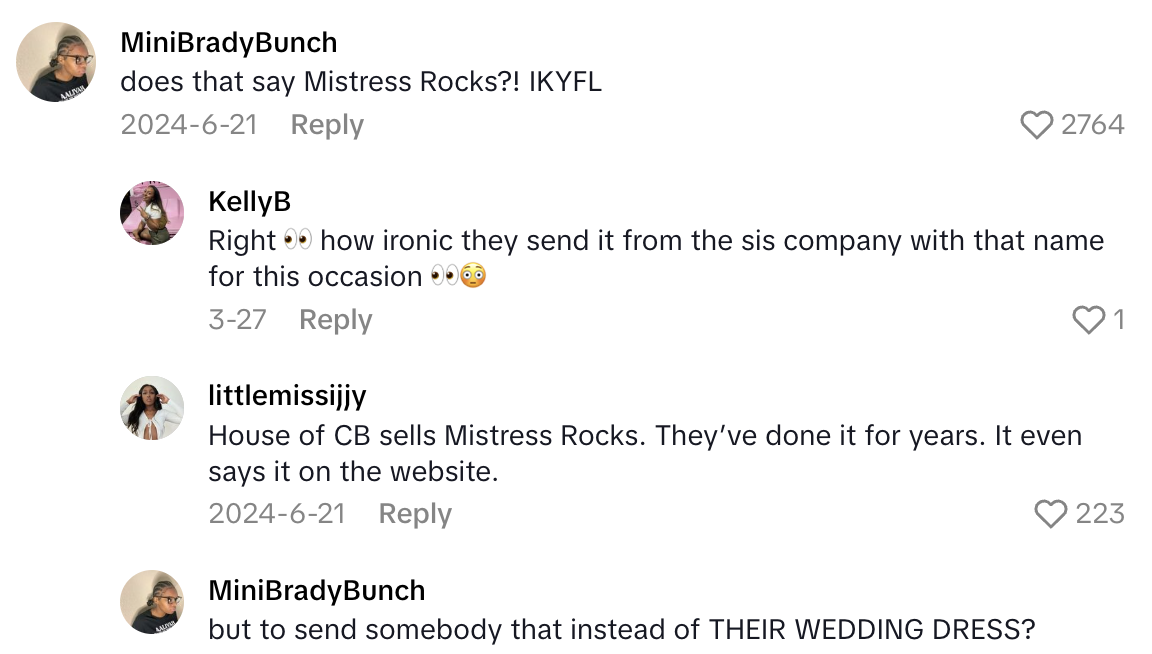Open MiniBradyBunch's username profile link
Viewport: 1152px width, 654px height.
tap(229, 42)
